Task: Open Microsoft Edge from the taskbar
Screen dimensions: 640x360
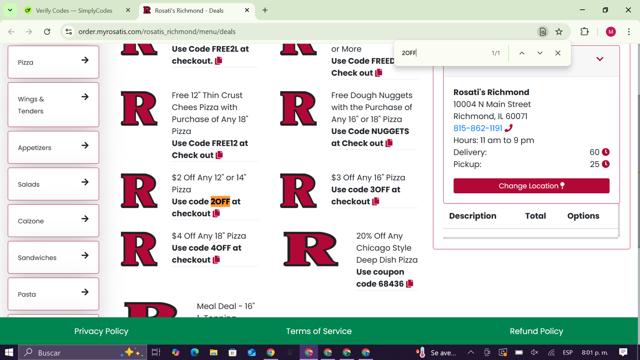Action: point(194,352)
